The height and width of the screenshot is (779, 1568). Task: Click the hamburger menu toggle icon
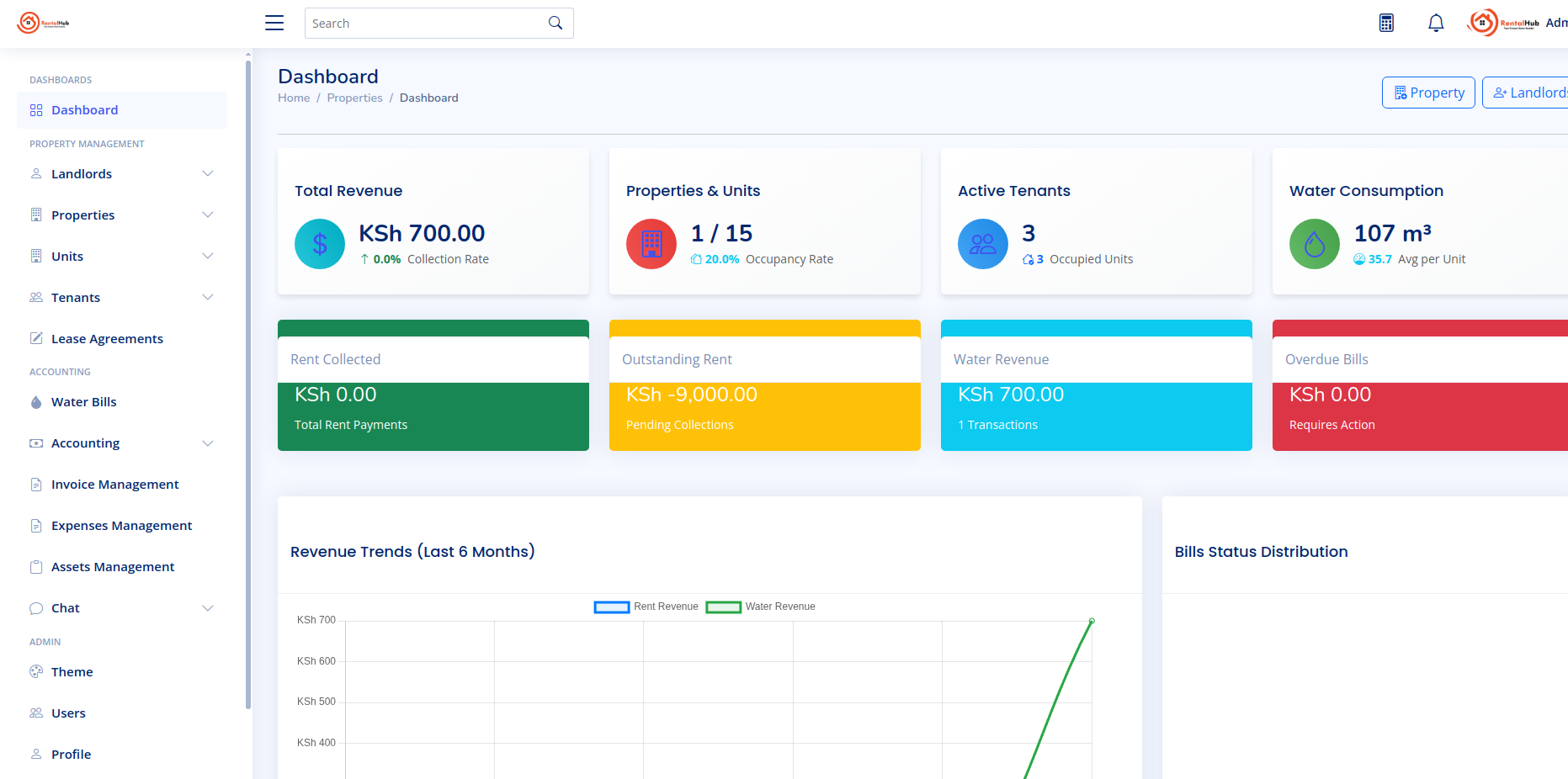coord(274,23)
